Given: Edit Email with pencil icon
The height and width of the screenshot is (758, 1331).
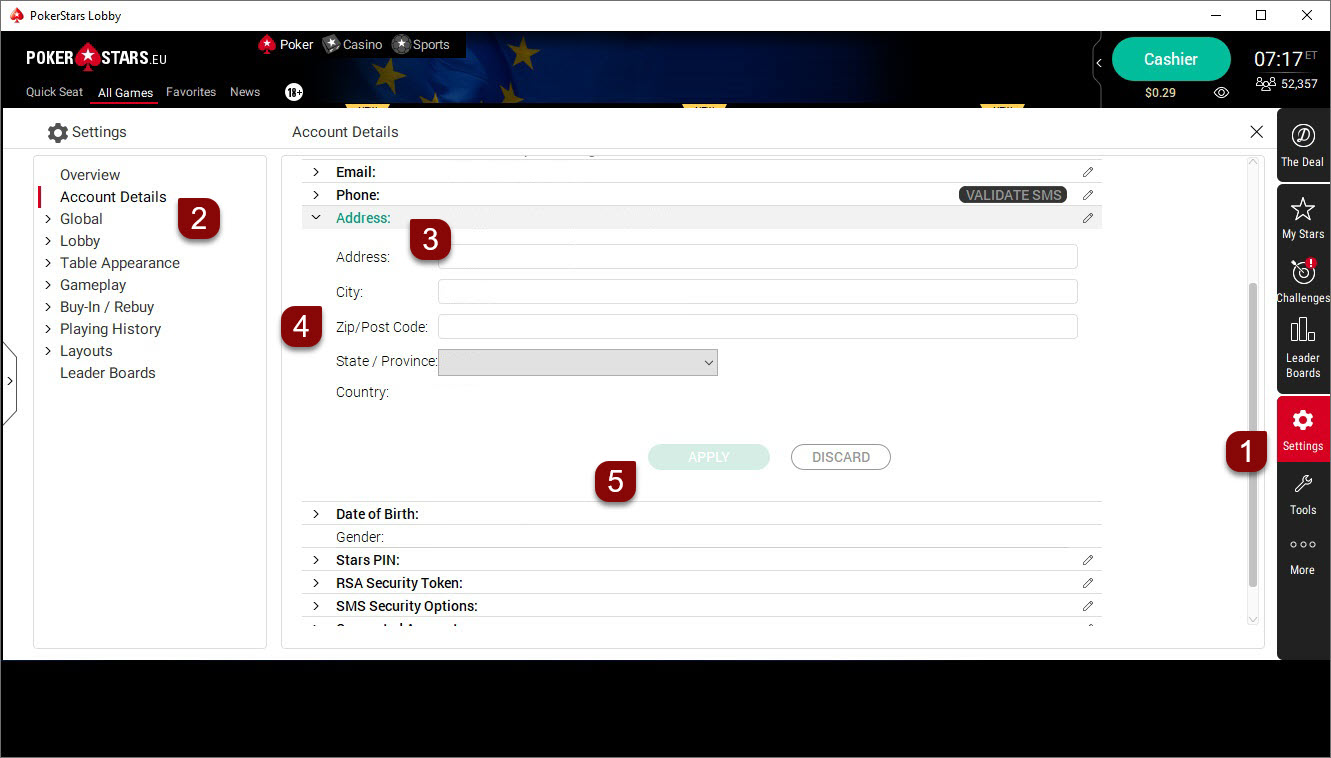Looking at the screenshot, I should click(x=1088, y=172).
